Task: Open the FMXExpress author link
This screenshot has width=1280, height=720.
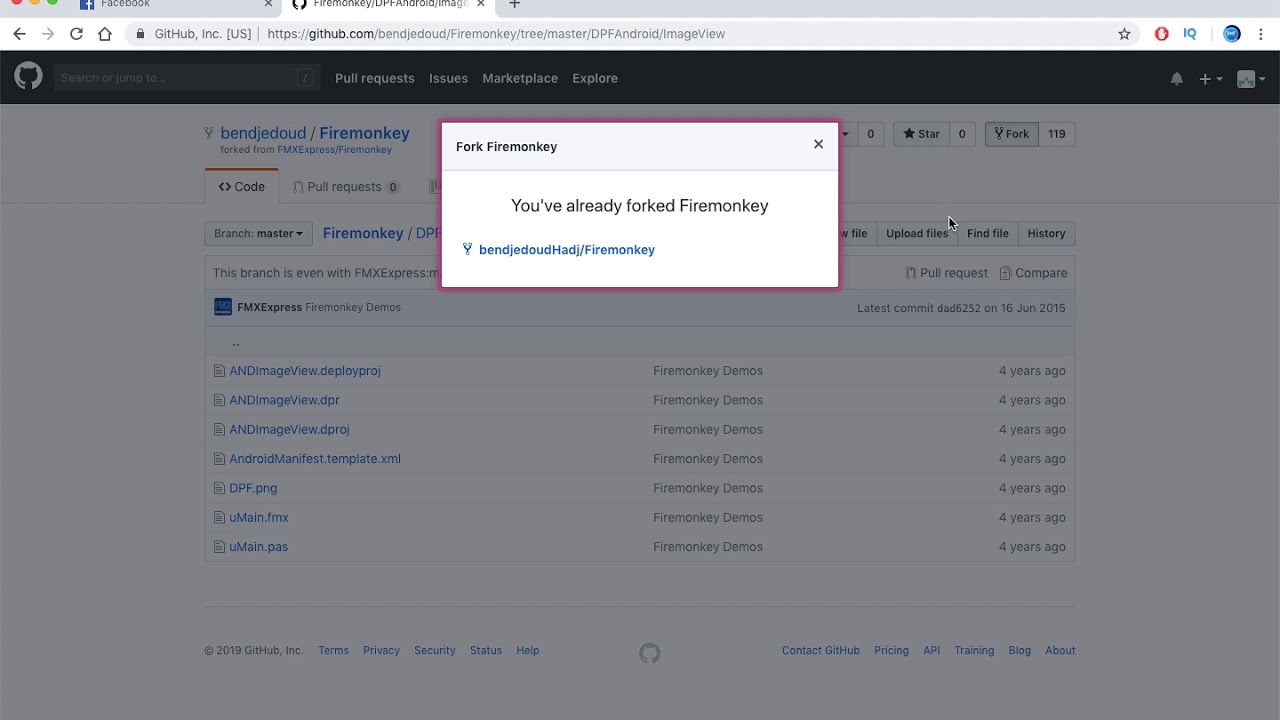Action: (x=269, y=307)
